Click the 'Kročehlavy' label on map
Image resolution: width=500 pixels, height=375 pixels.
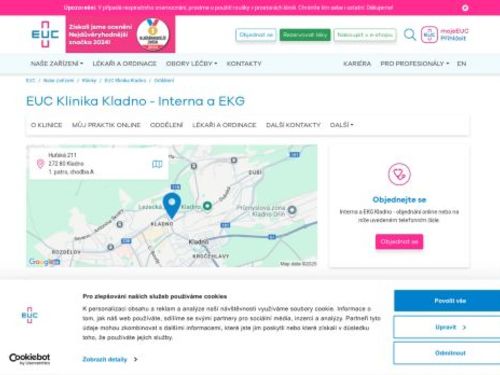tap(211, 256)
